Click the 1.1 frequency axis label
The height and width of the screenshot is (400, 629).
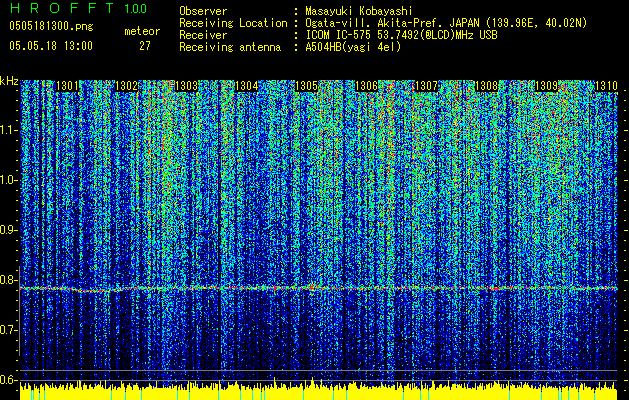pyautogui.click(x=9, y=130)
